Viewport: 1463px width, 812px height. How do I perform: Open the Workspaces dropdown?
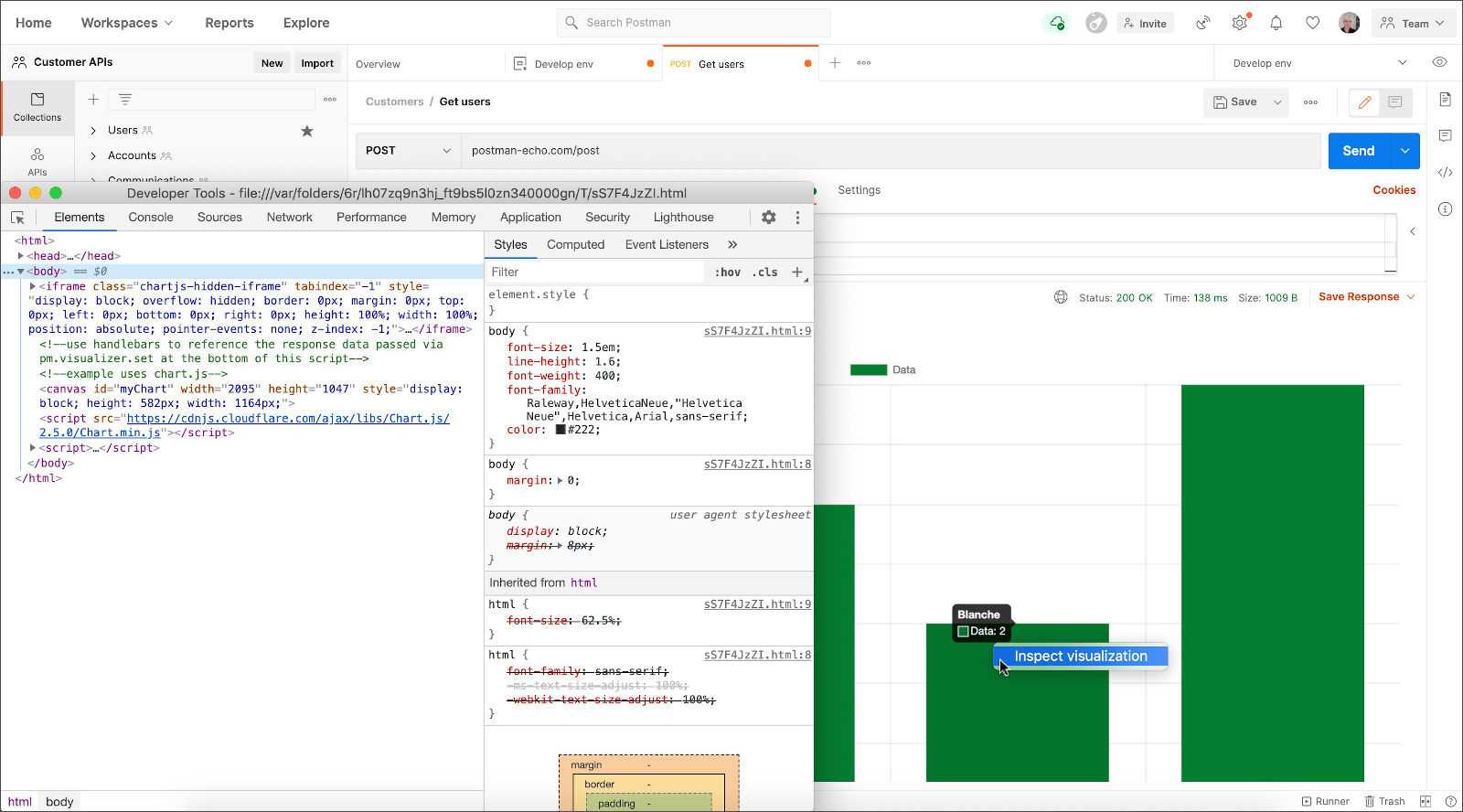coord(127,23)
